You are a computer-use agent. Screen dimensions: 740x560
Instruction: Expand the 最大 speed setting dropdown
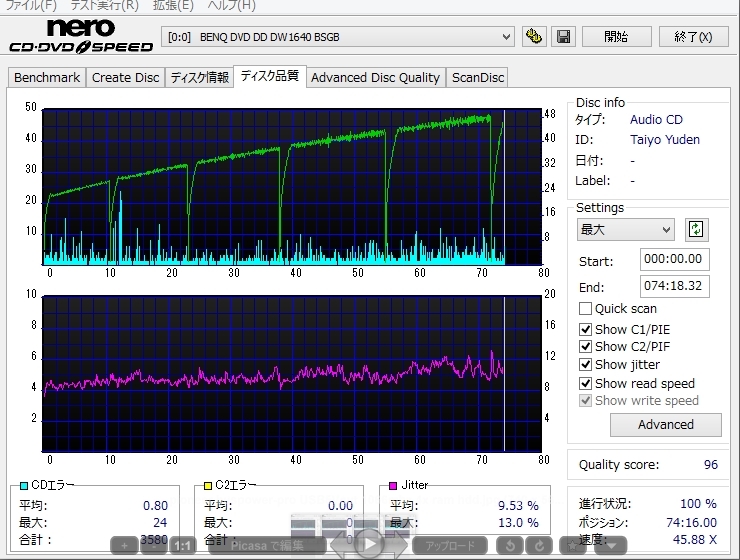pos(625,230)
